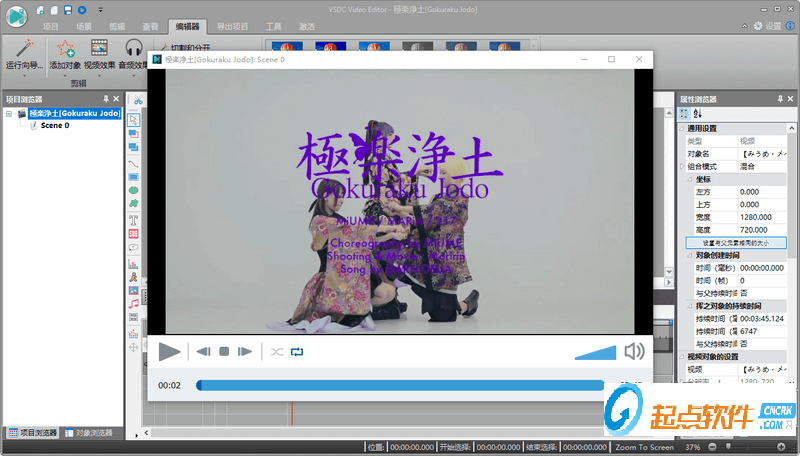
Task: Open the 激活 ribbon tab
Action: (307, 27)
